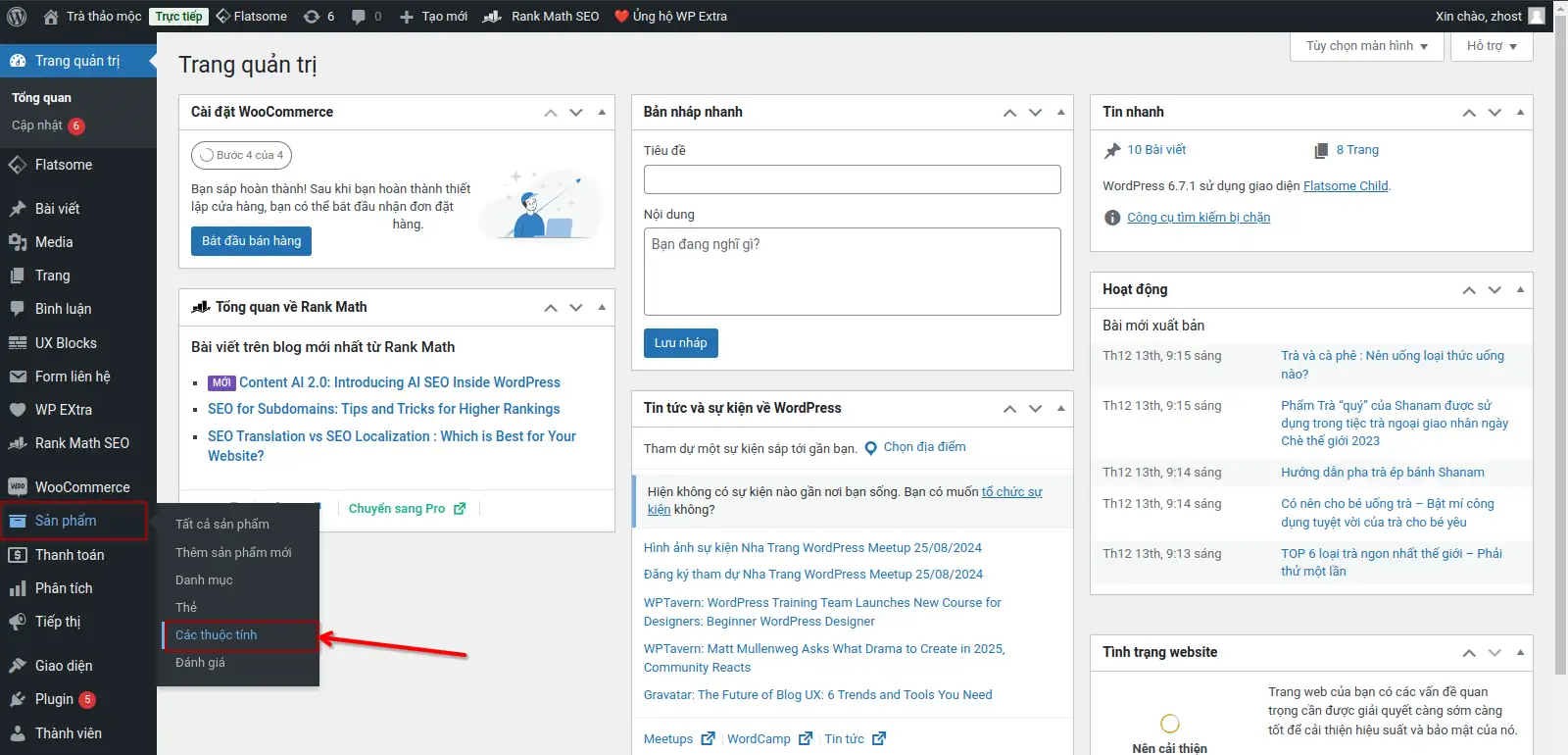
Task: Select Tất cả sản phẩm submenu item
Action: coord(222,525)
